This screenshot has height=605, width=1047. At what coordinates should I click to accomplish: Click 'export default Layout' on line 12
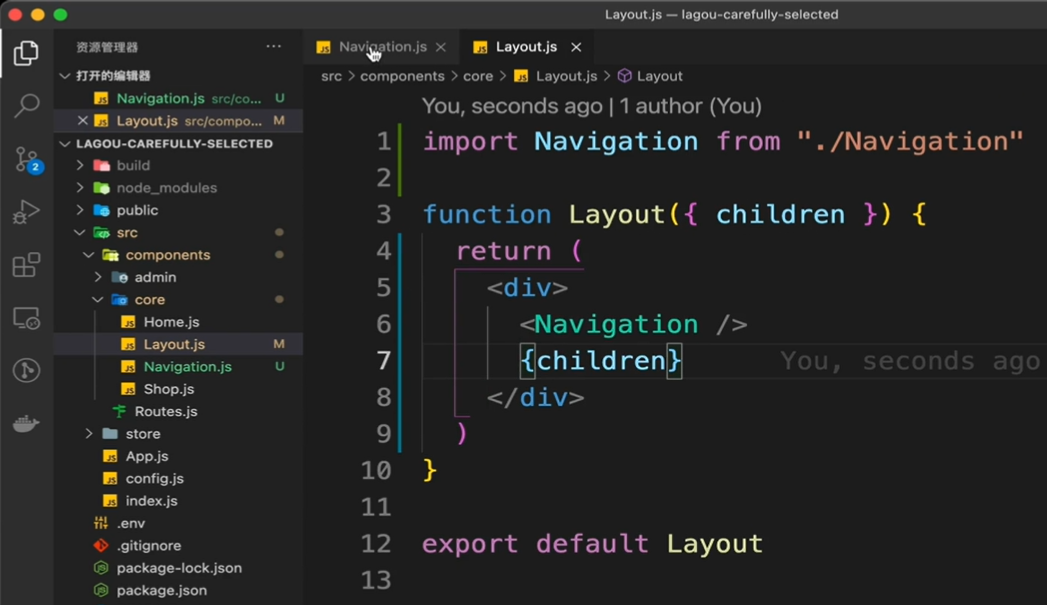592,544
